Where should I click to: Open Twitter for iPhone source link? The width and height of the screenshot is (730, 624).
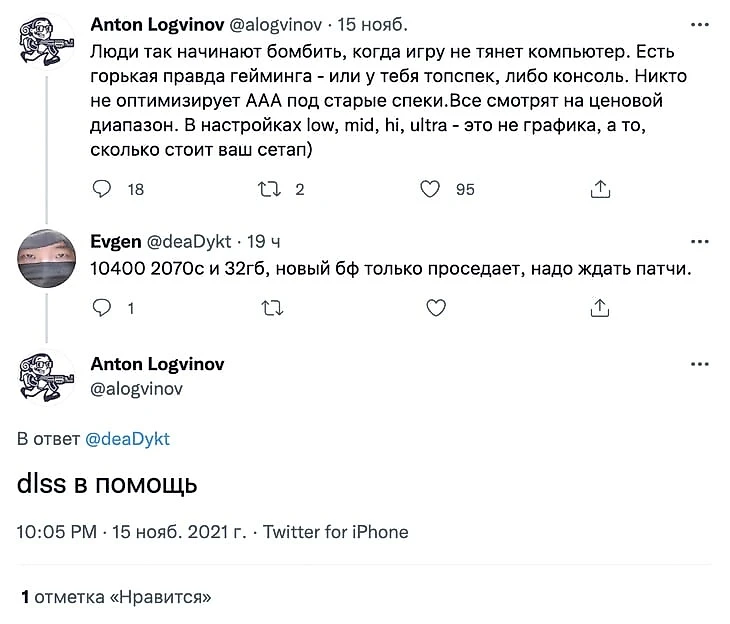[336, 532]
